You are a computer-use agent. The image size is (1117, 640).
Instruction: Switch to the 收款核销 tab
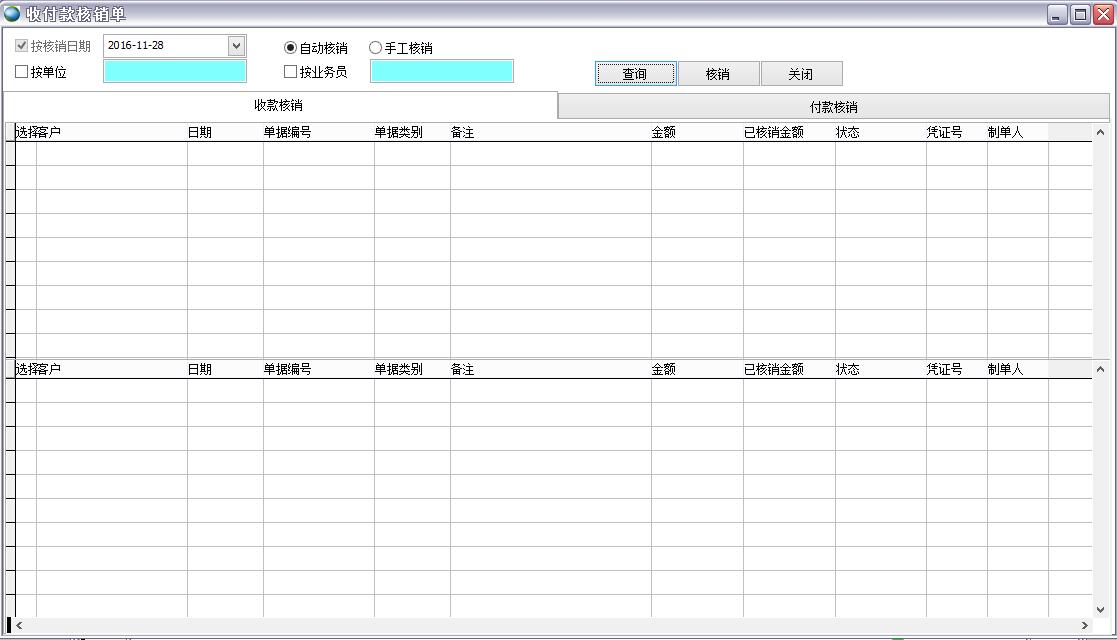[x=280, y=105]
